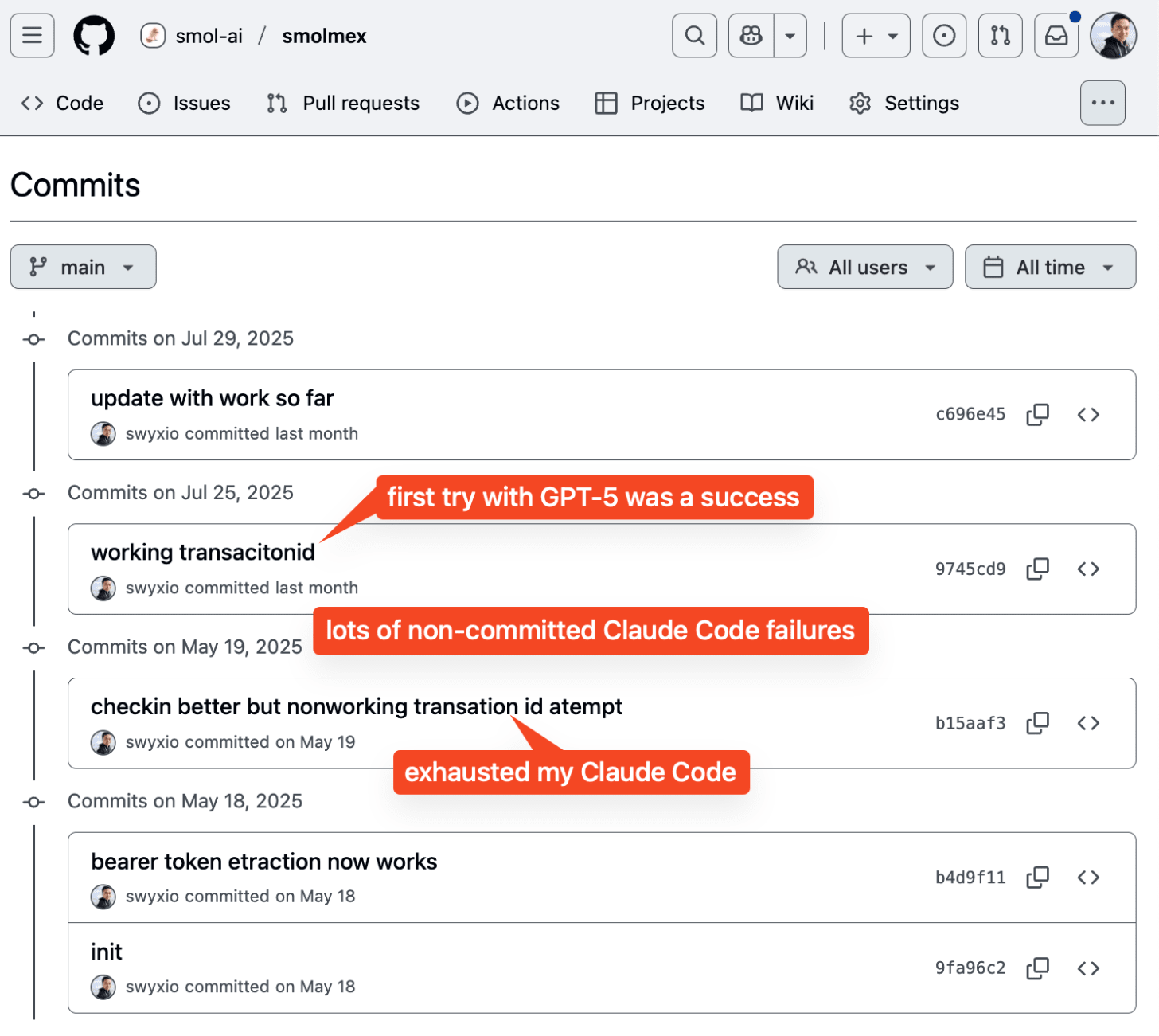Open the three-dot more options button

click(1102, 103)
